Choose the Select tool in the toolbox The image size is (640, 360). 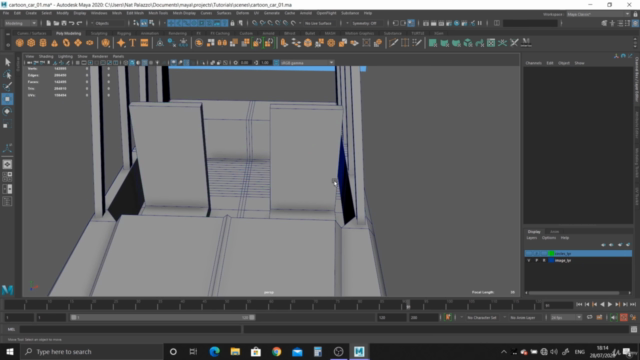[7, 62]
